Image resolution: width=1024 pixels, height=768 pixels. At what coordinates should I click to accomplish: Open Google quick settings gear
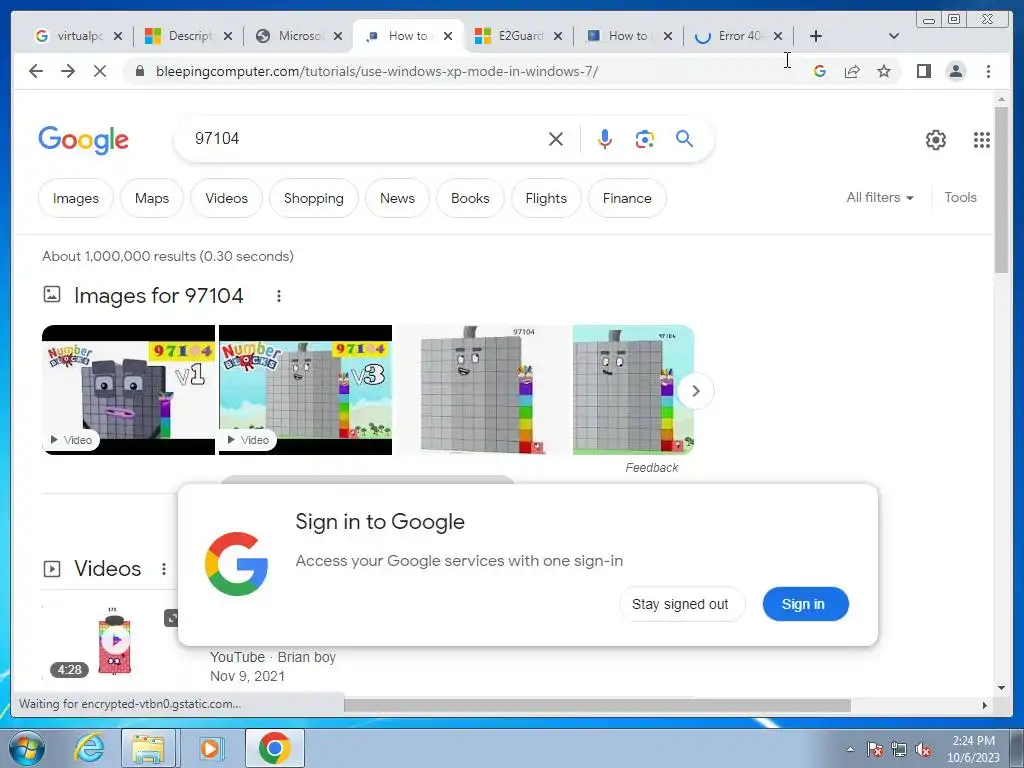(936, 140)
